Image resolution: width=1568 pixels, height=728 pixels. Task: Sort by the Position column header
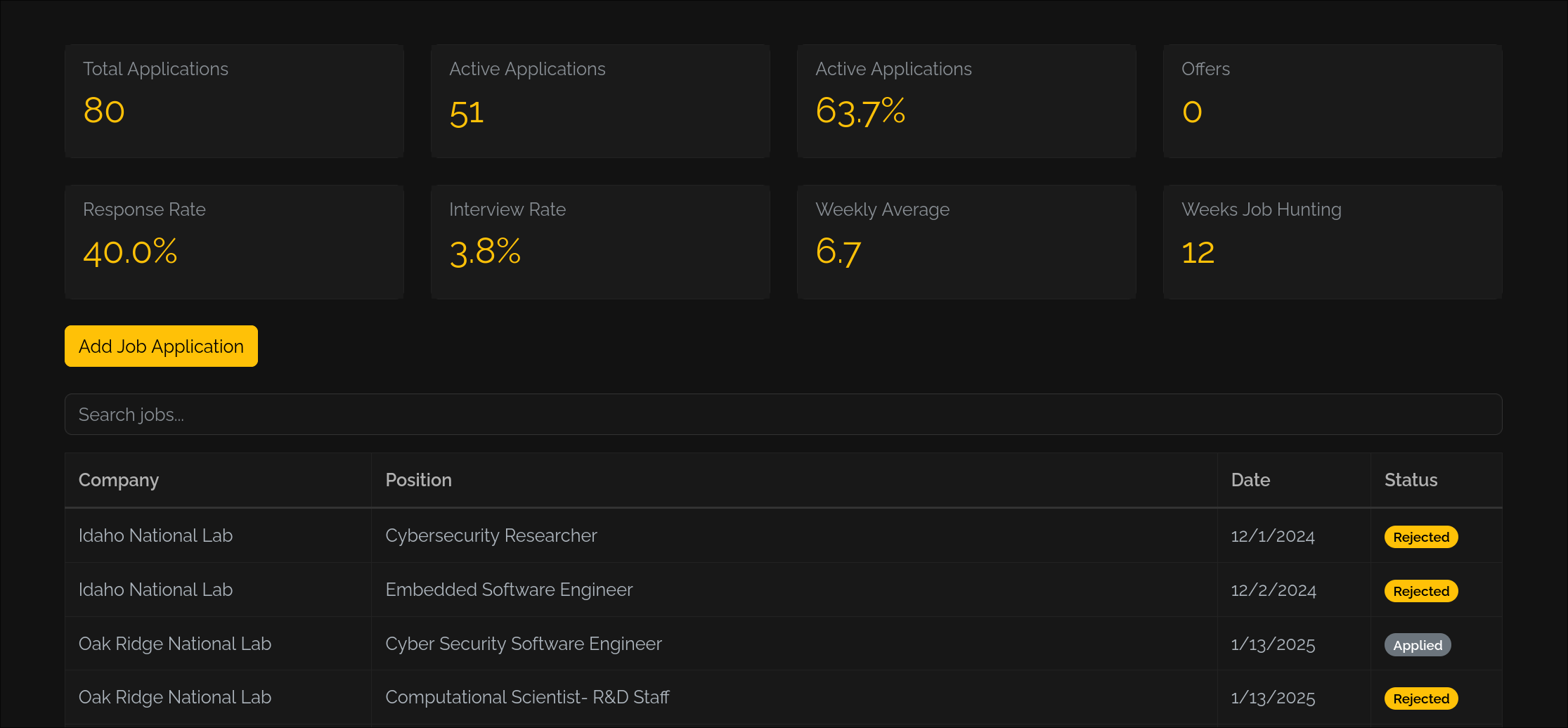pos(418,480)
